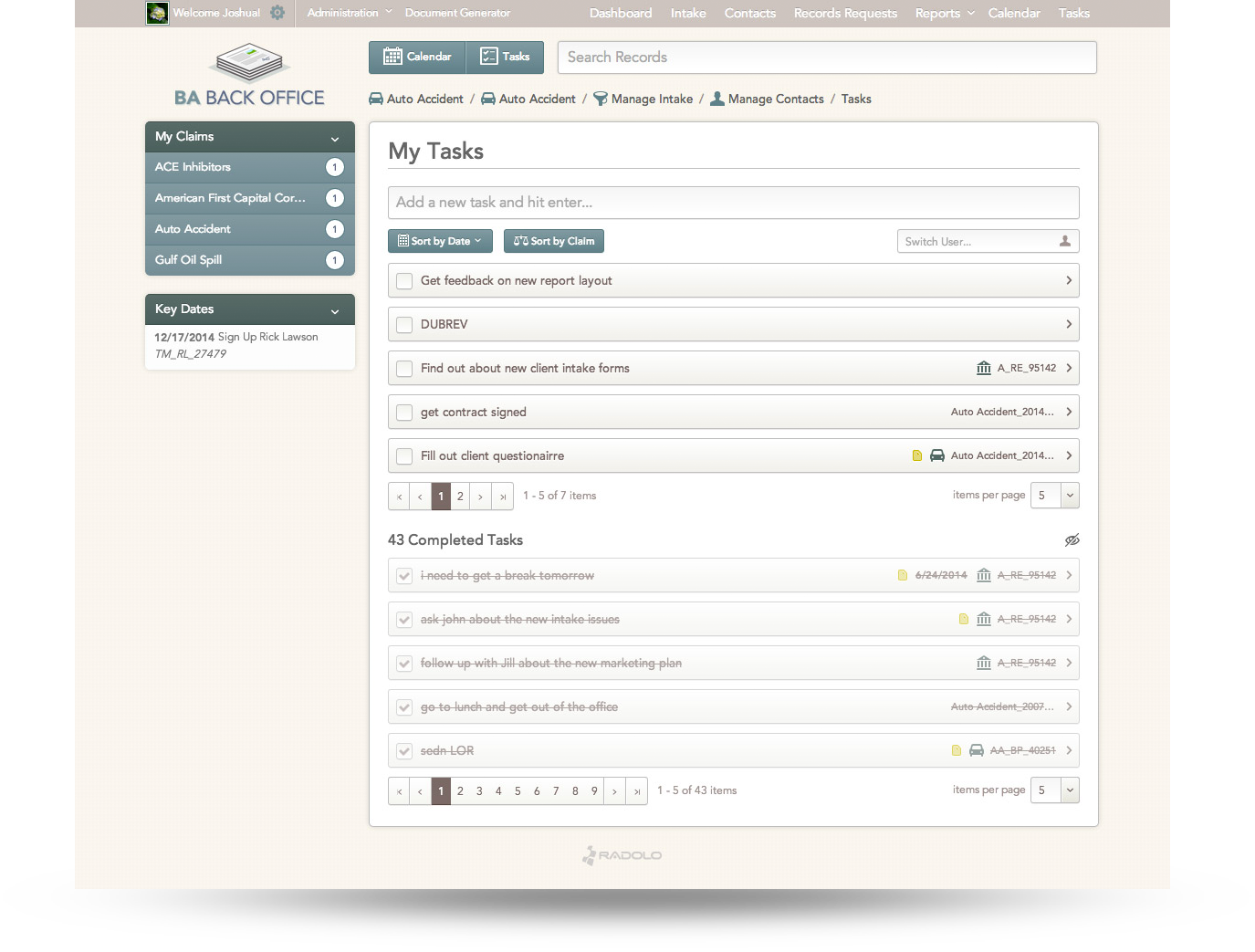Image resolution: width=1255 pixels, height=952 pixels.
Task: Open the items per page dropdown for active tasks
Action: coord(1070,496)
